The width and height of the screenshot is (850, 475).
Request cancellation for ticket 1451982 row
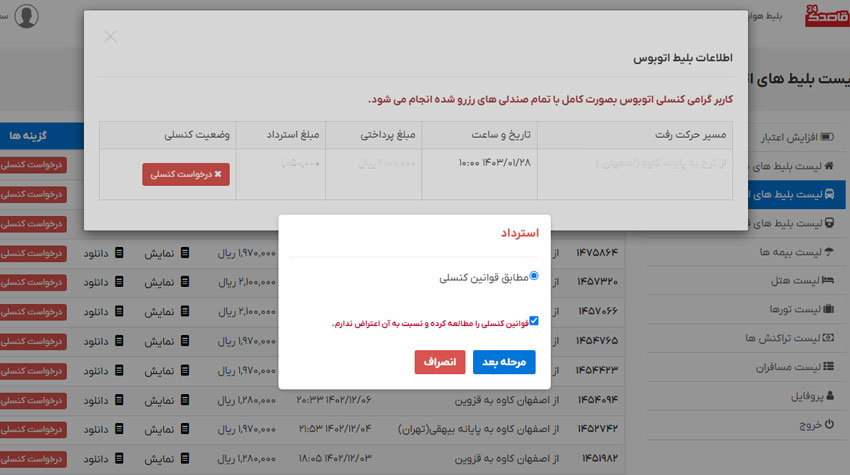[x=33, y=459]
